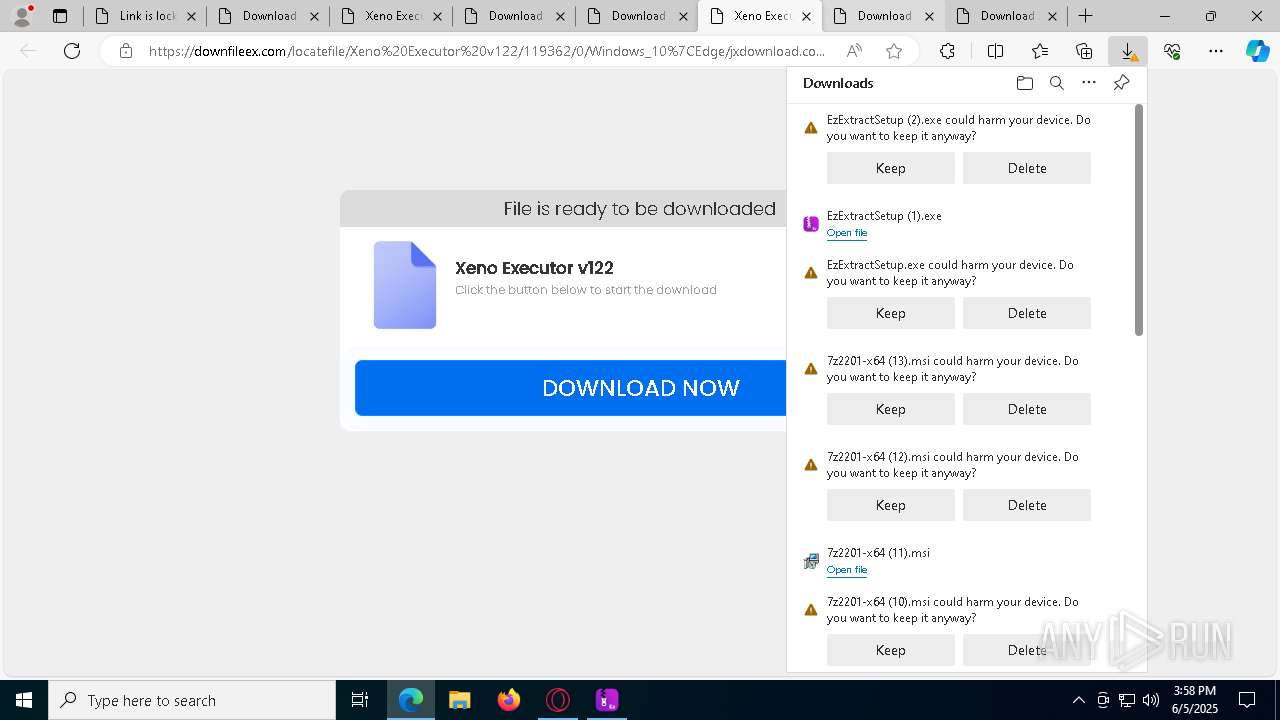Image resolution: width=1280 pixels, height=720 pixels.
Task: Open the downloads folder icon
Action: pos(1024,83)
